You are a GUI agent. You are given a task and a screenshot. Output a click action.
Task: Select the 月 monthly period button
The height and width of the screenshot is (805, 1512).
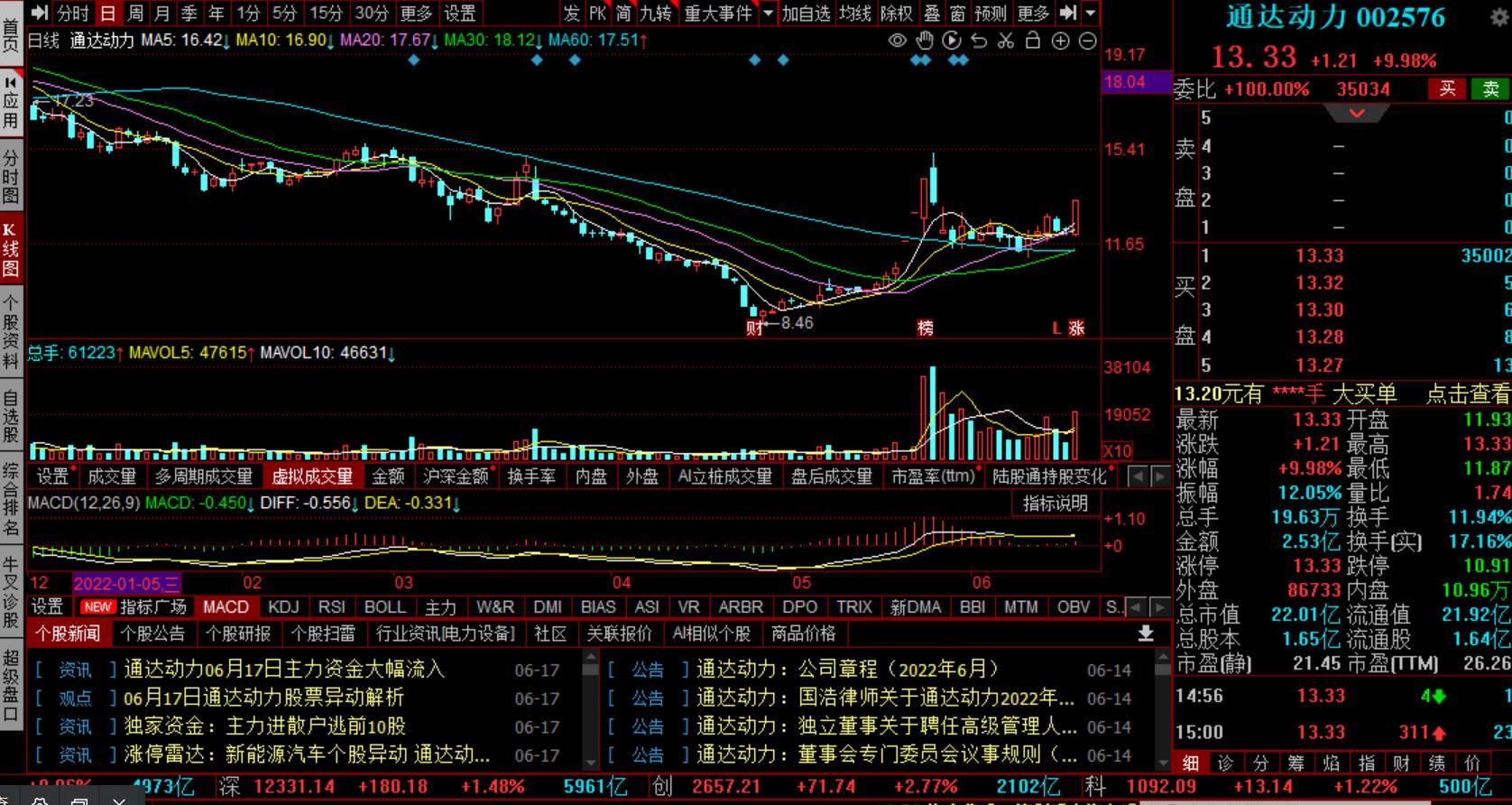tap(162, 13)
